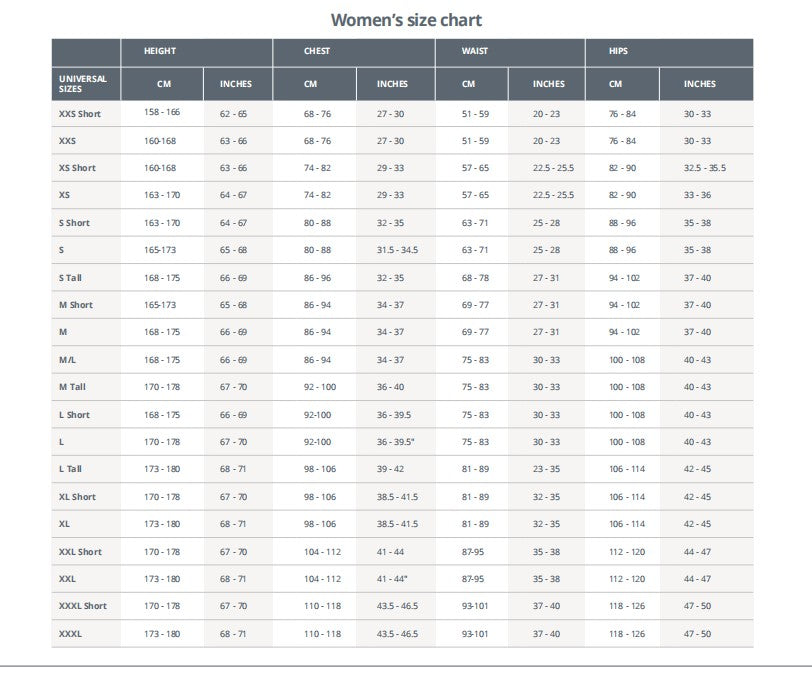Click the UNIVERSAL SIZES header cell
This screenshot has height=678, width=812.
83,83
